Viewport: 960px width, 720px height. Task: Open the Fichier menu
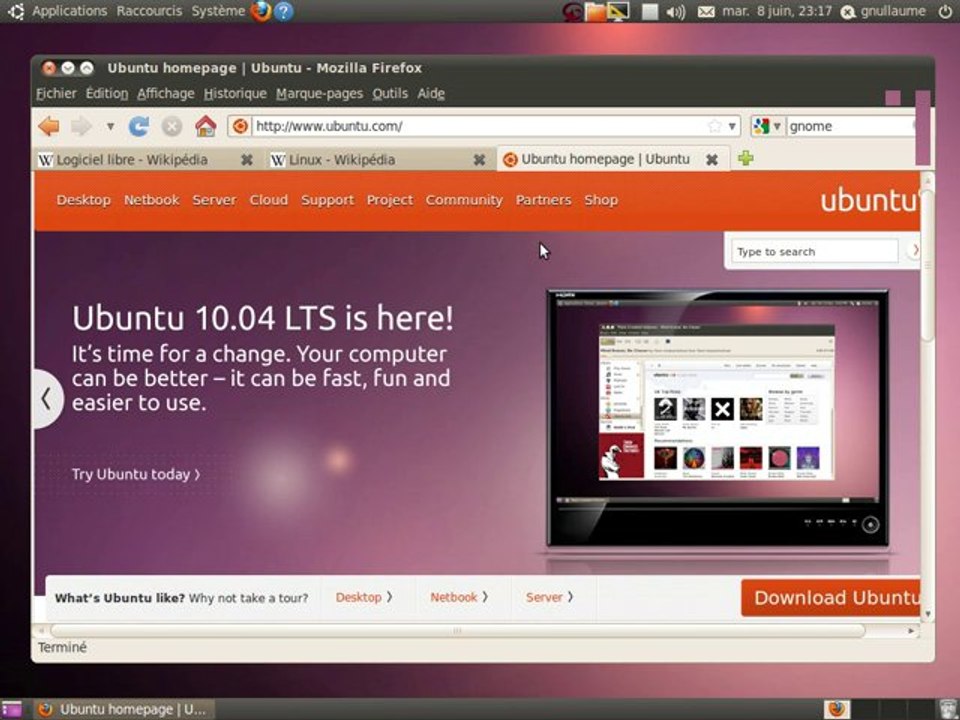click(x=56, y=94)
